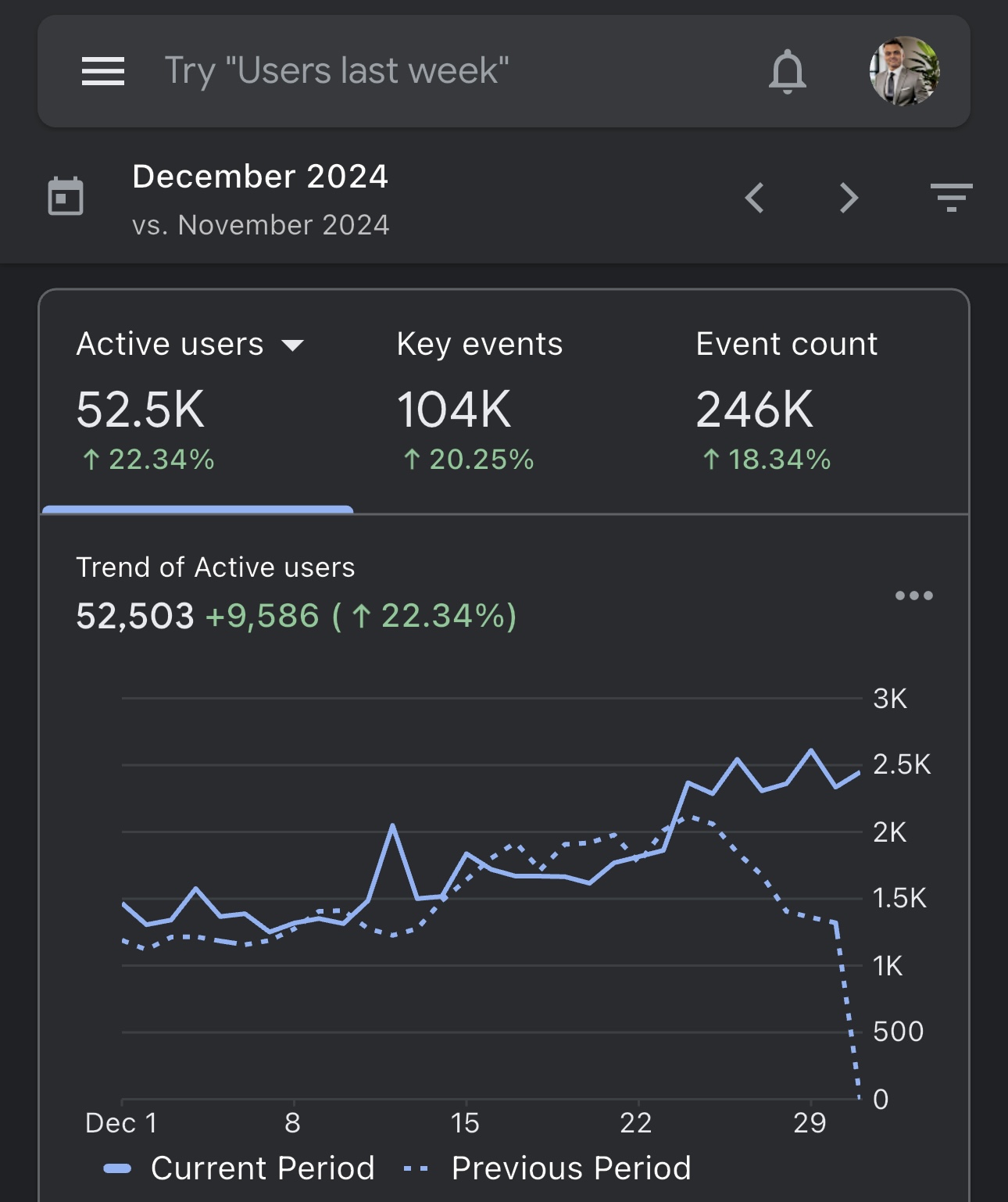Viewport: 1008px width, 1202px height.
Task: Open the chart's three-dot more menu
Action: [913, 596]
